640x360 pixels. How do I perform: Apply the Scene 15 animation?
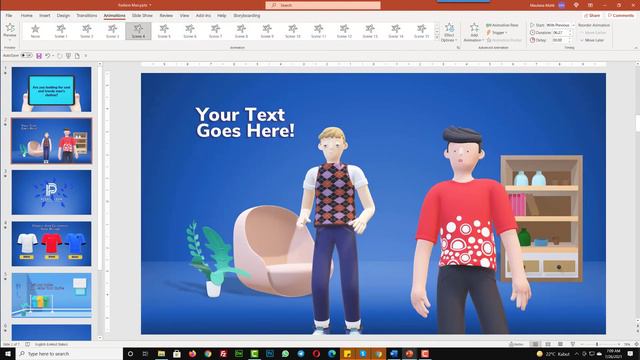421,31
